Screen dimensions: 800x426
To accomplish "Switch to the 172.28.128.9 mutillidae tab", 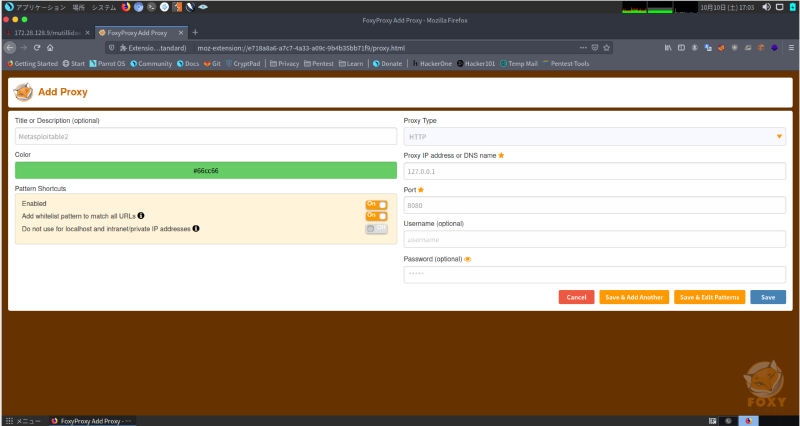I will pyautogui.click(x=45, y=32).
